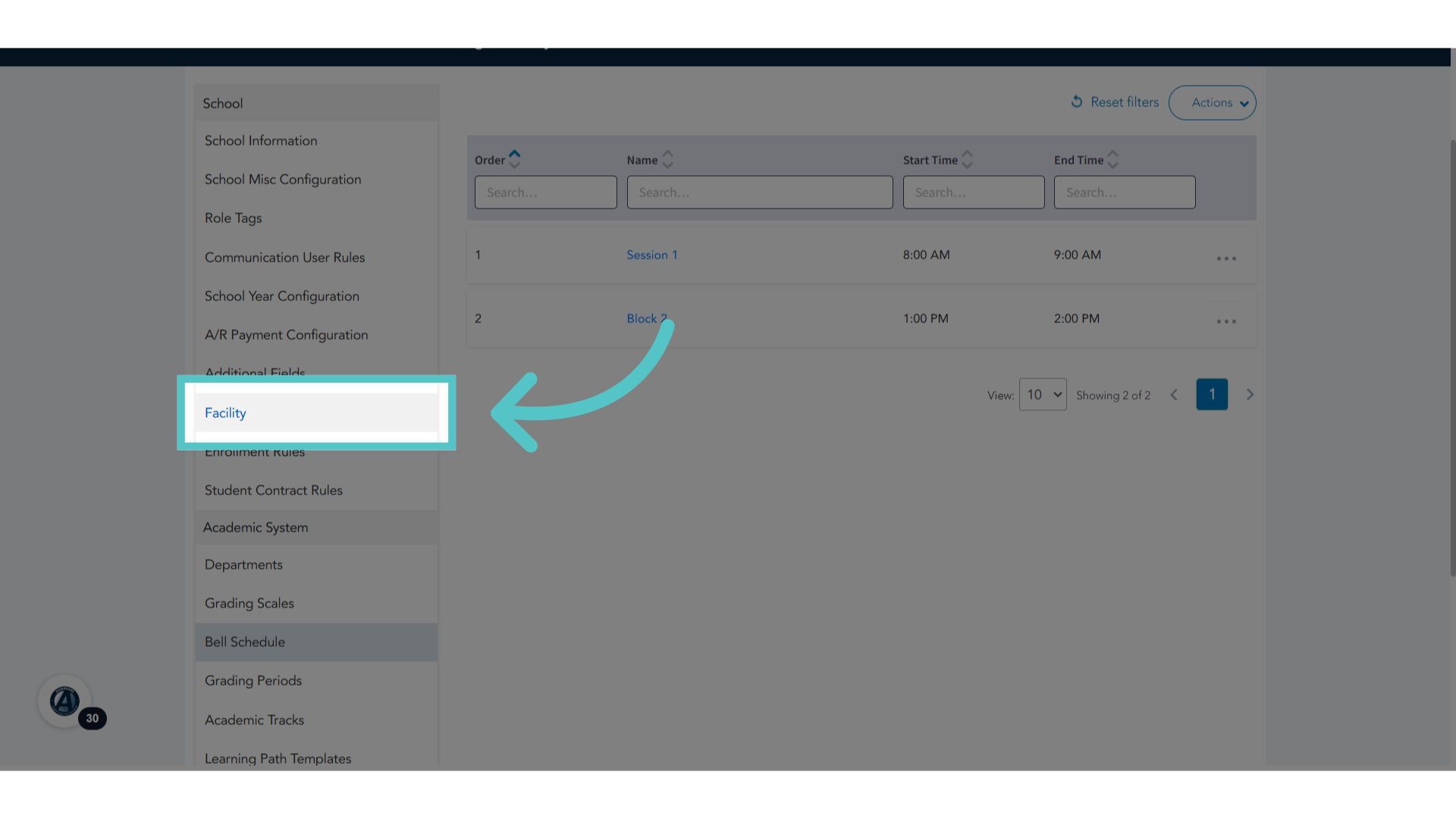Sort by Start Time column arrows
The width and height of the screenshot is (1456, 819).
coord(967,159)
